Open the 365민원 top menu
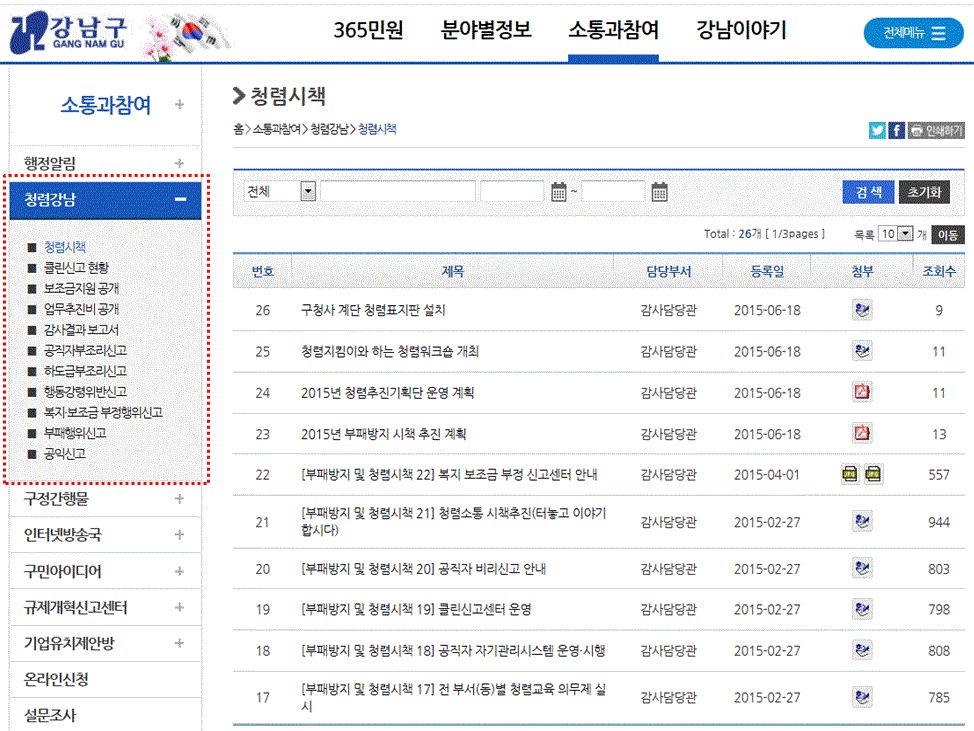The width and height of the screenshot is (974, 731). [x=368, y=31]
